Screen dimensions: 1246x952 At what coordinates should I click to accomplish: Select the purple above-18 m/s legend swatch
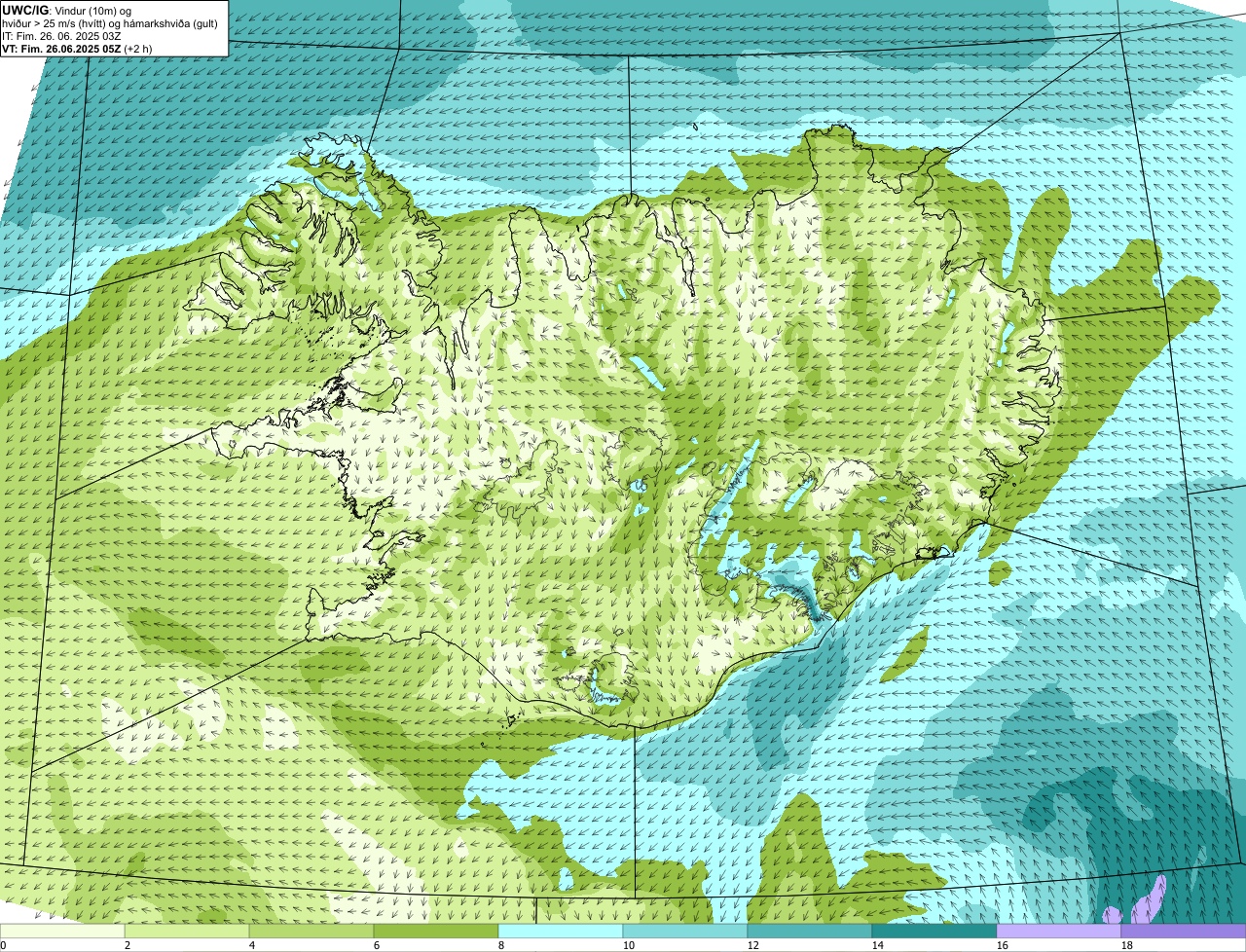click(x=1184, y=932)
